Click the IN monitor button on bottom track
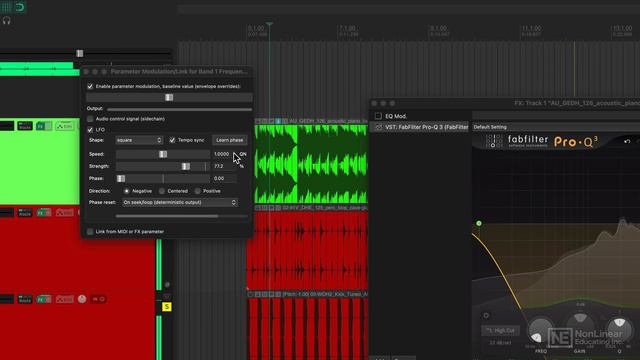Screen dimensions: 640x360 (x=98, y=299)
